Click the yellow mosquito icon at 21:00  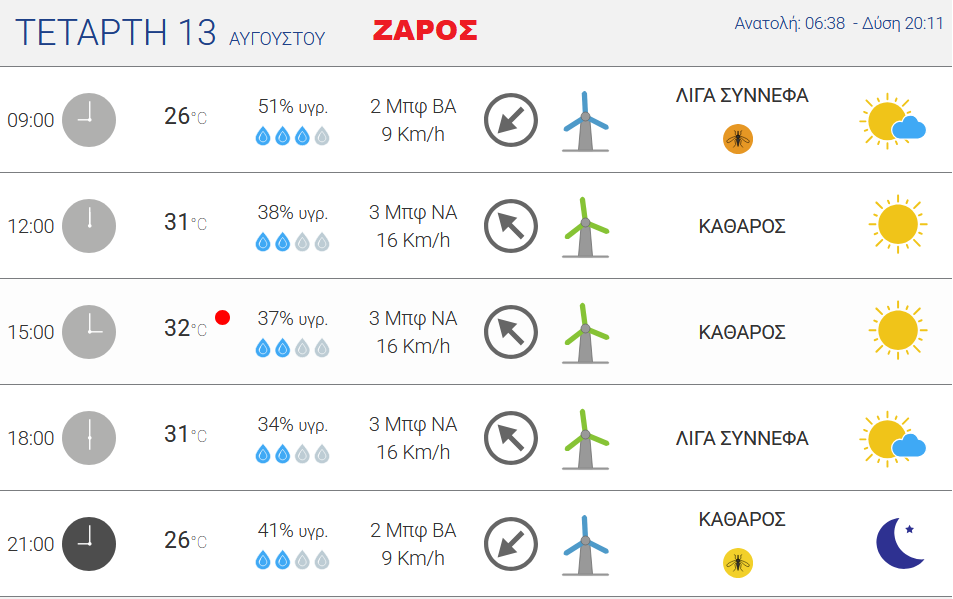tap(738, 563)
